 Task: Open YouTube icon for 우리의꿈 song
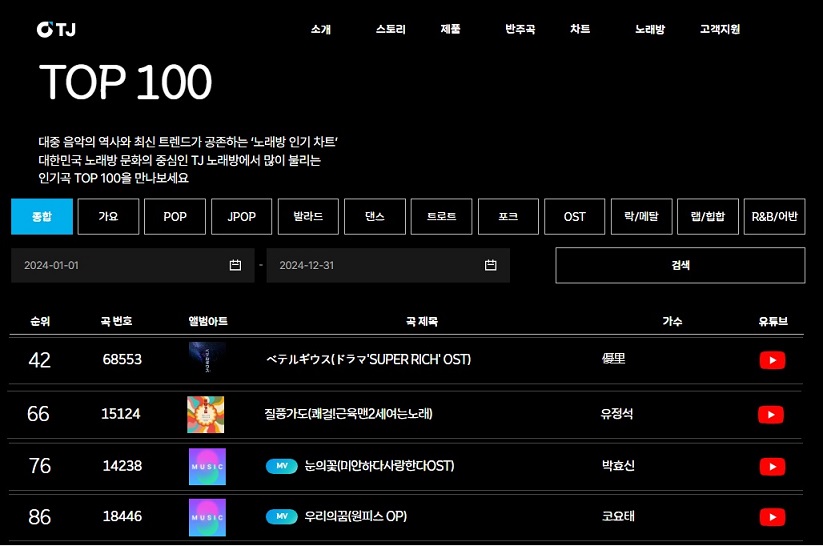point(771,517)
